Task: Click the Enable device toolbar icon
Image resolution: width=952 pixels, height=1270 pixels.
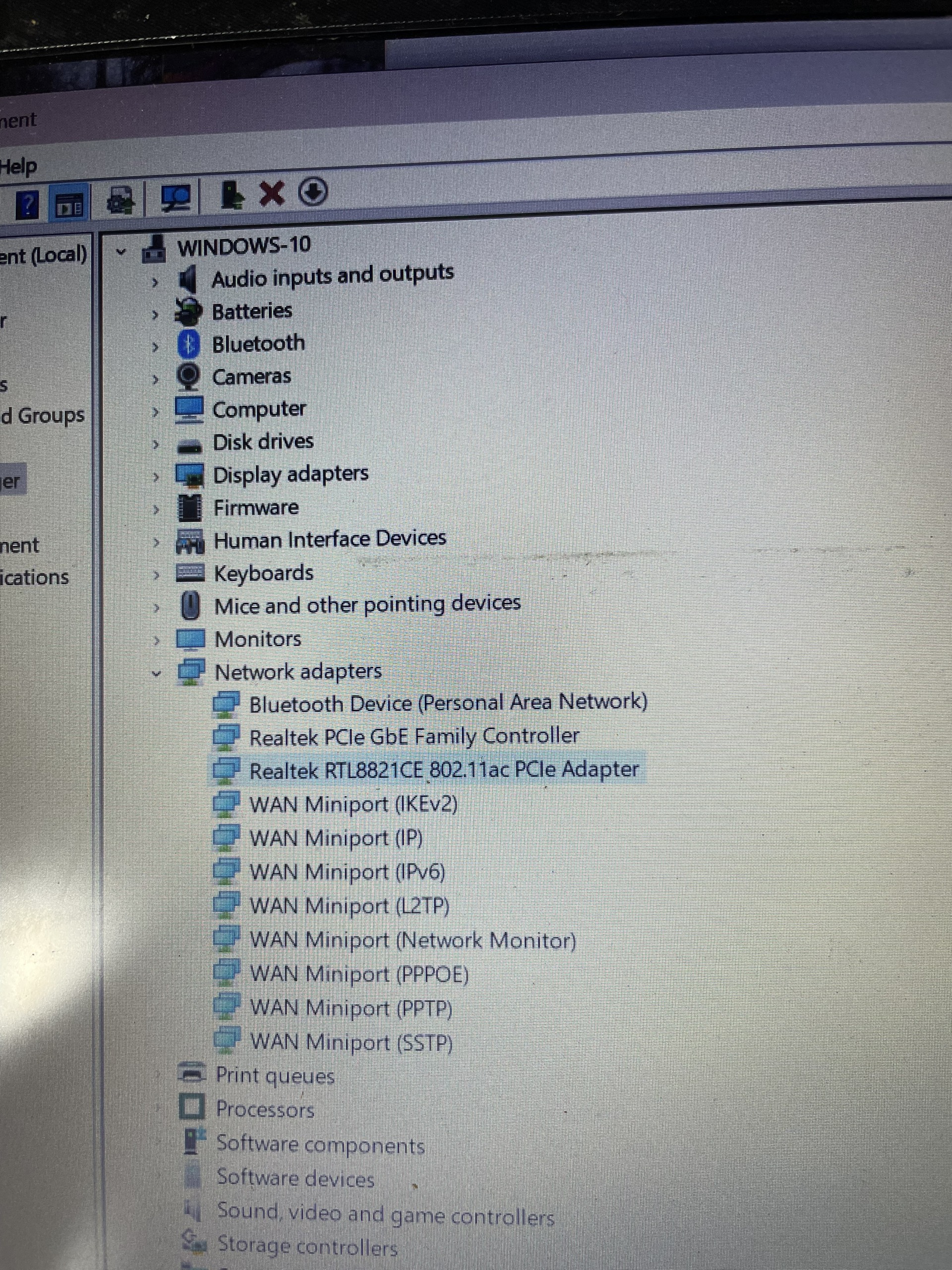Action: click(233, 195)
